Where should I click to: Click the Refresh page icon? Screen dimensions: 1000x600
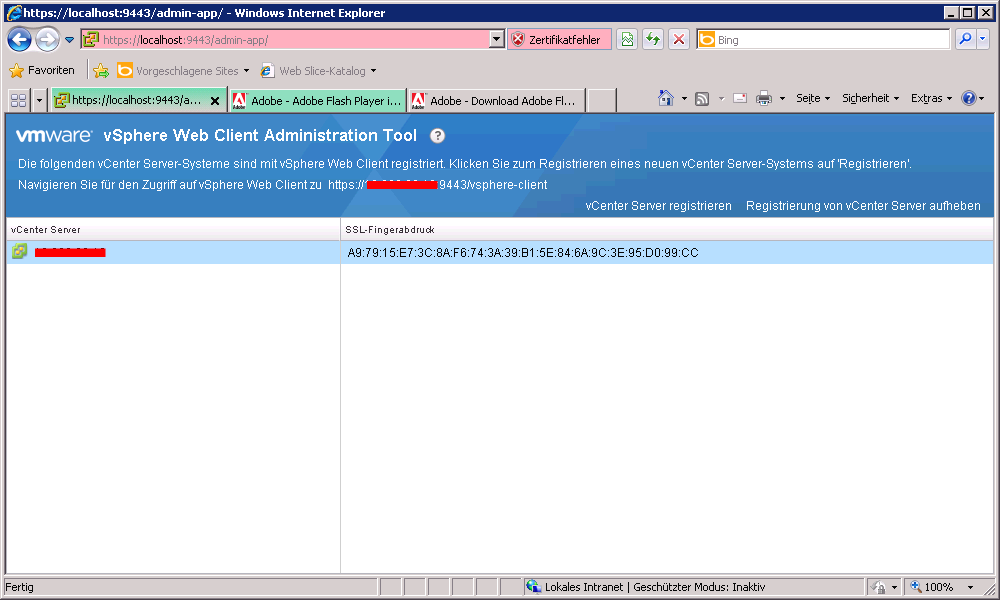point(653,40)
